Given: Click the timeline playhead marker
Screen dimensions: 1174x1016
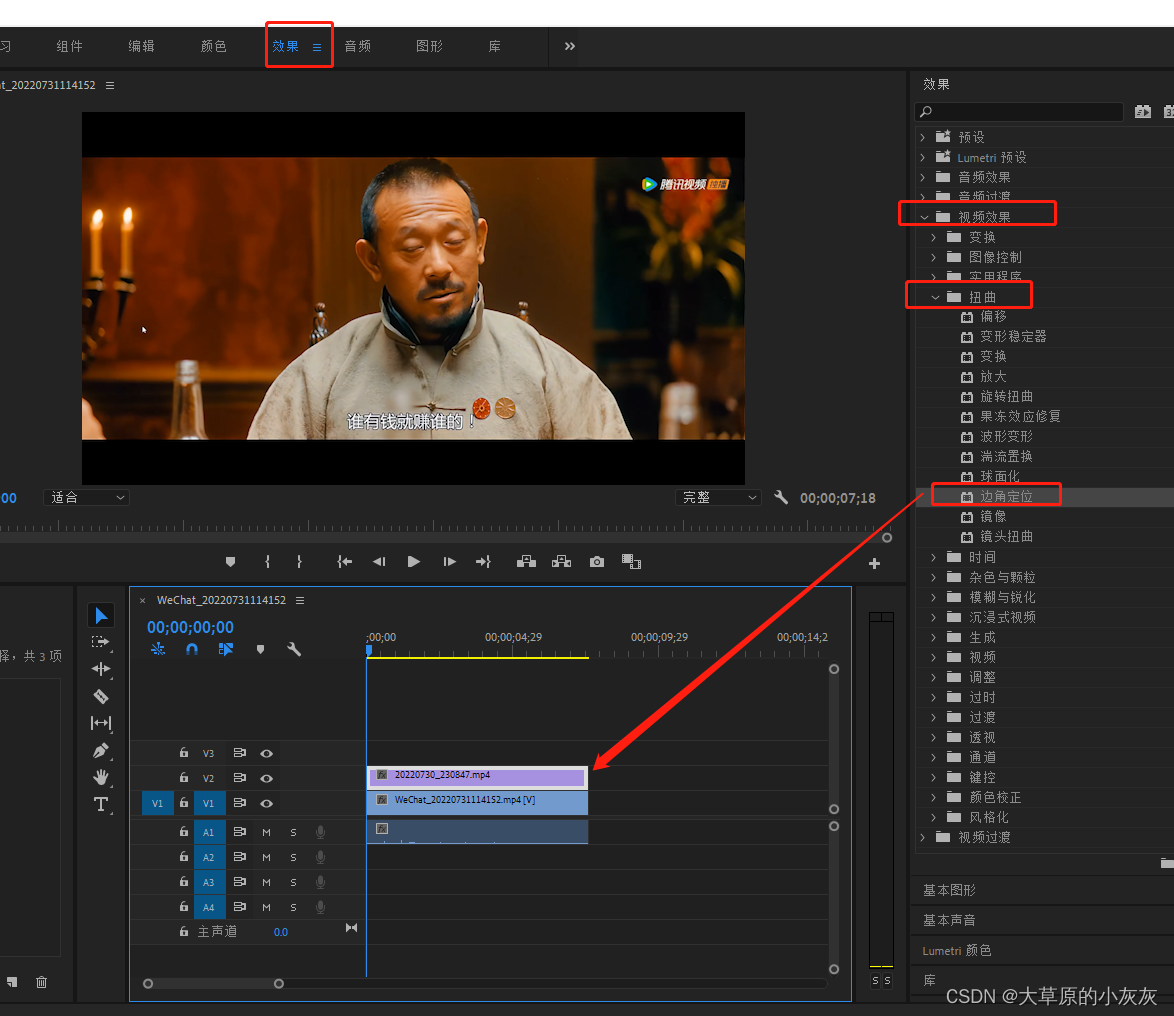Looking at the screenshot, I should coord(369,651).
